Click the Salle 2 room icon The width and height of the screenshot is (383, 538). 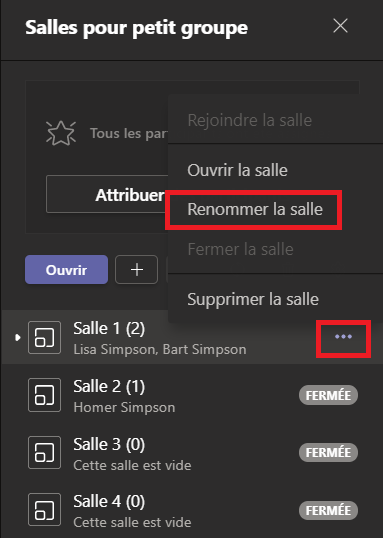point(45,395)
